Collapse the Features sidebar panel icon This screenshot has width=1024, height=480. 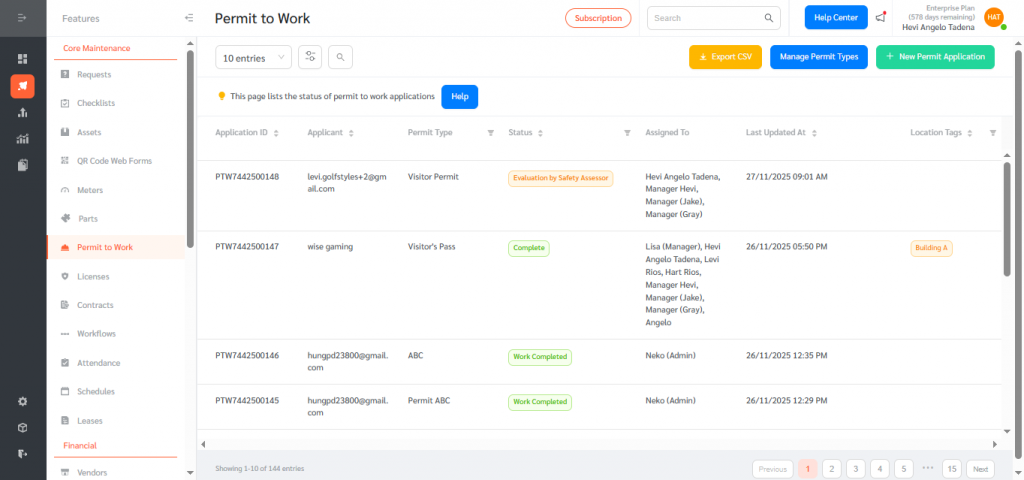coord(189,18)
